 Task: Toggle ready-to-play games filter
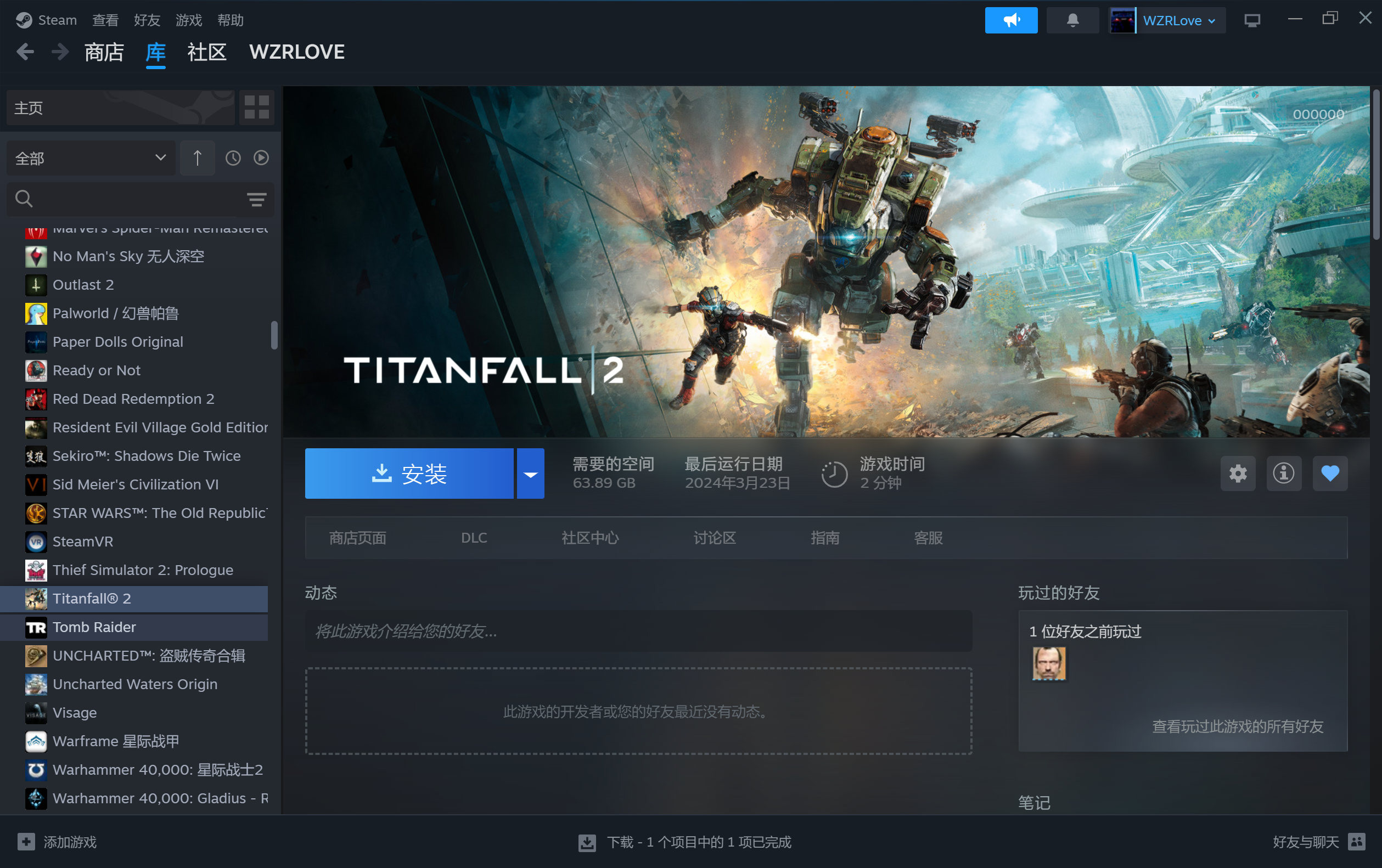pyautogui.click(x=261, y=158)
